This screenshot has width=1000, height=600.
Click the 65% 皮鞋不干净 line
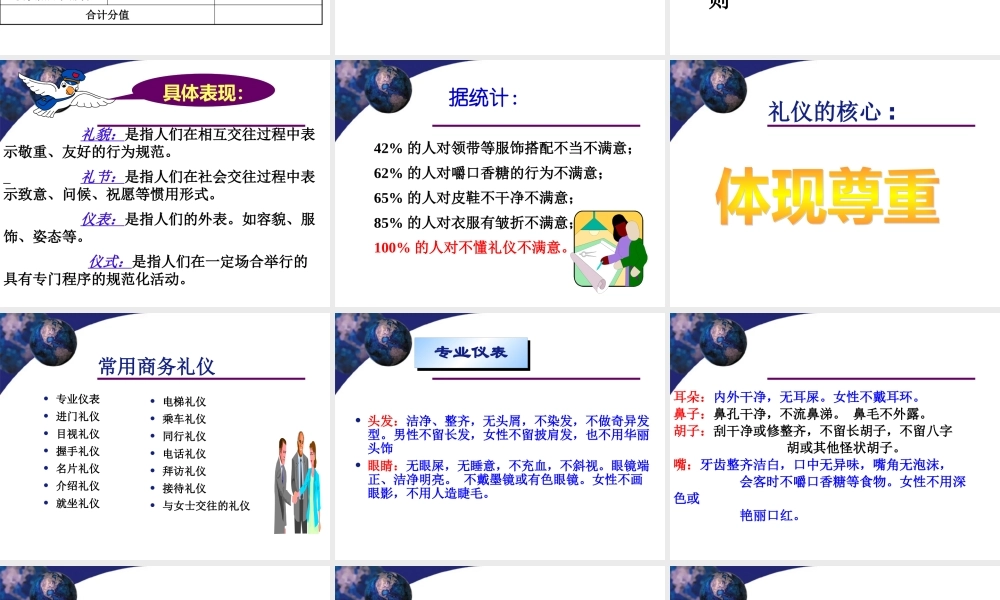click(474, 198)
